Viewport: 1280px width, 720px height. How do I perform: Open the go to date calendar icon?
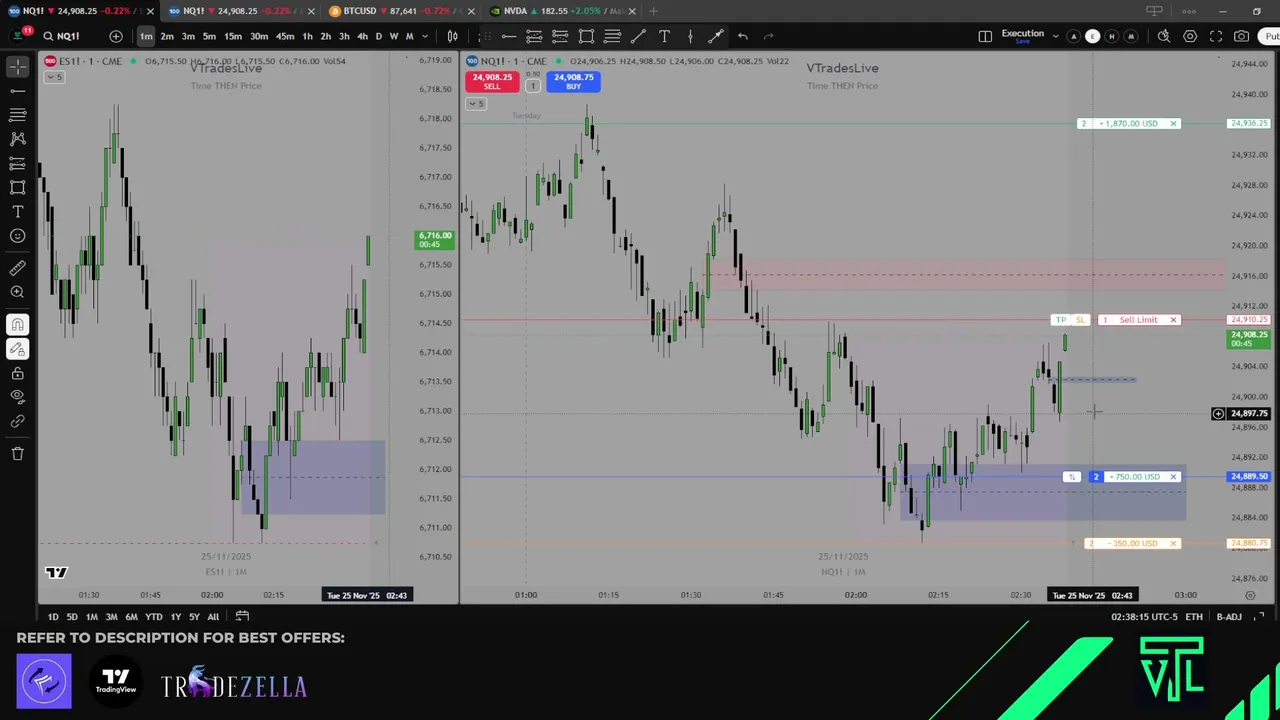pyautogui.click(x=242, y=617)
